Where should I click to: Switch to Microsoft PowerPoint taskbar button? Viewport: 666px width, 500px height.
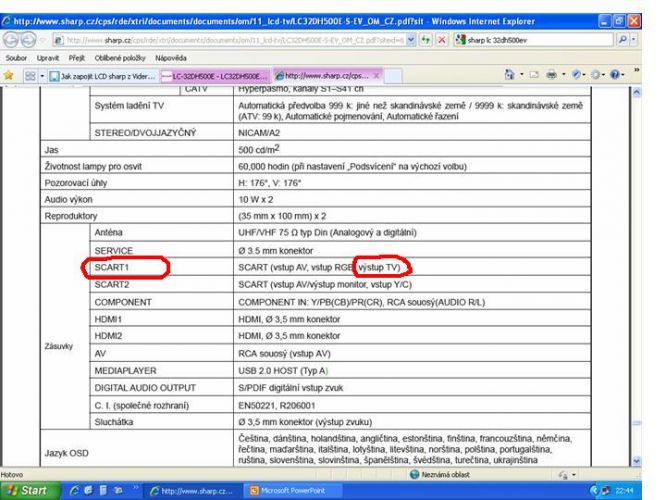tap(292, 491)
